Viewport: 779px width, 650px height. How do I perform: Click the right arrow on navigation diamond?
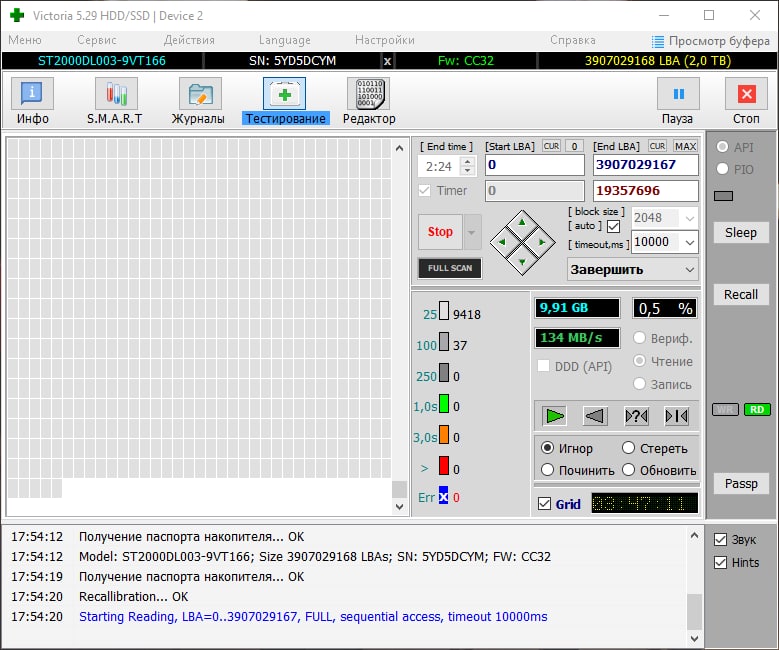(542, 242)
